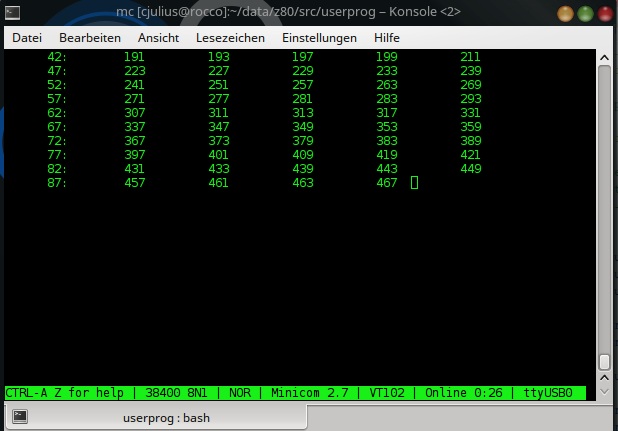Click the row label 82:

57,169
